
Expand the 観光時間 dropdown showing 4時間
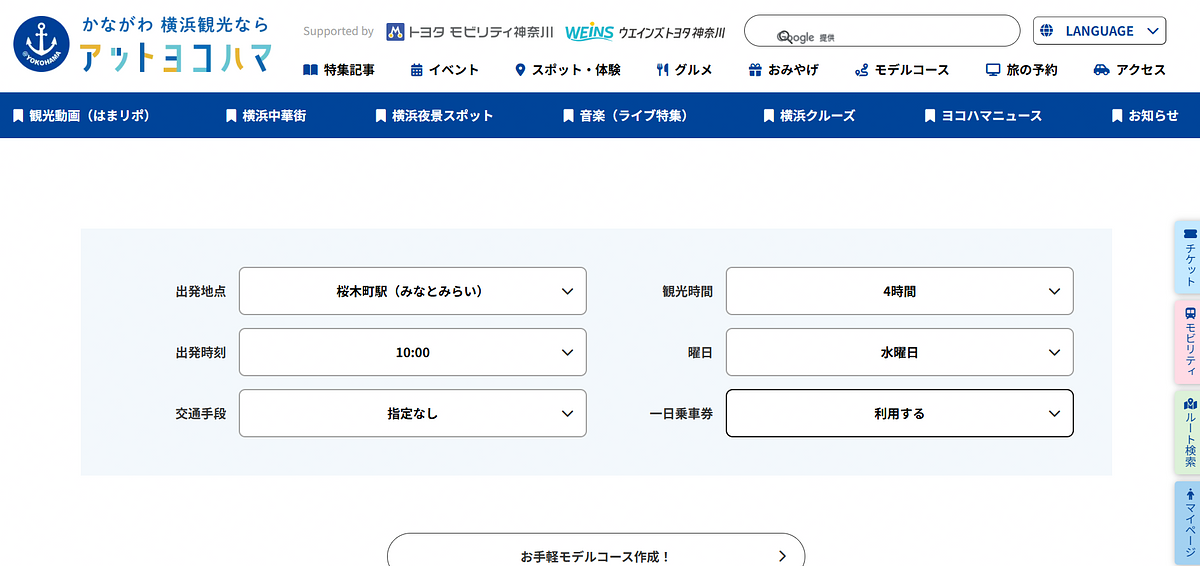point(899,291)
